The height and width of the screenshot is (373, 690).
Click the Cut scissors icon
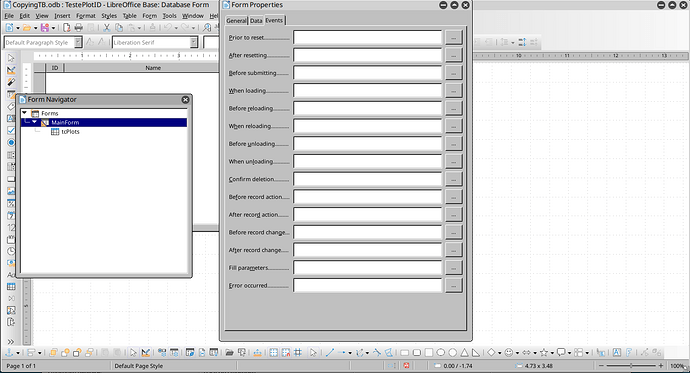(106, 28)
